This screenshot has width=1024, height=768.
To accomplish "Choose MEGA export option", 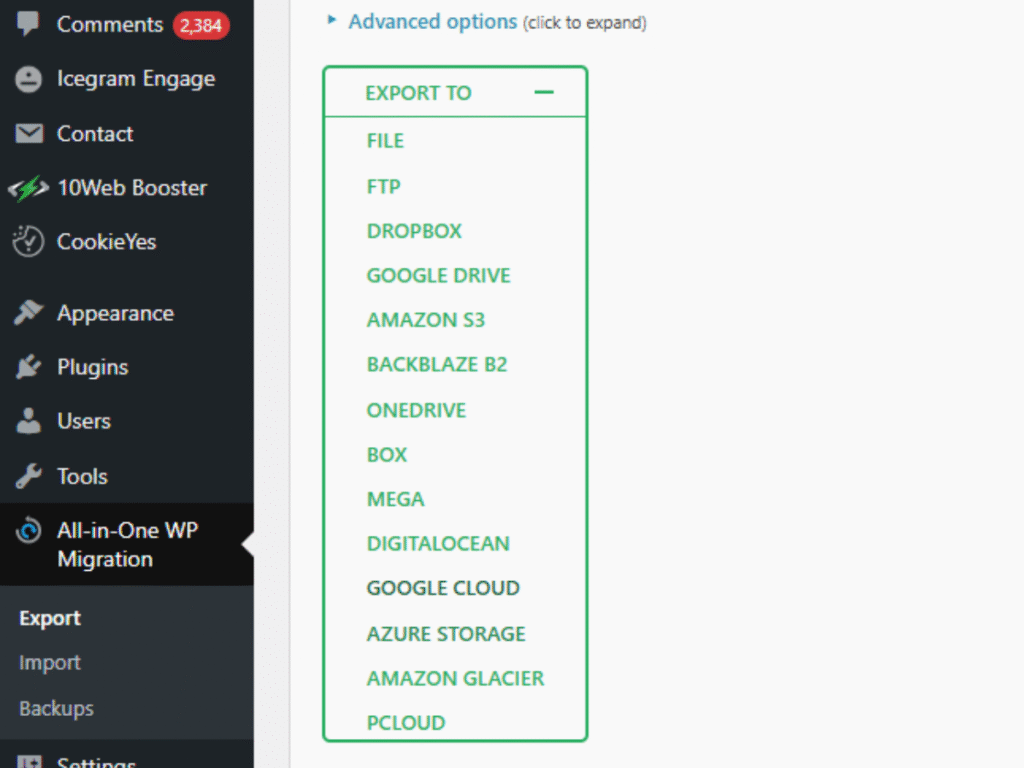I will coord(395,500).
